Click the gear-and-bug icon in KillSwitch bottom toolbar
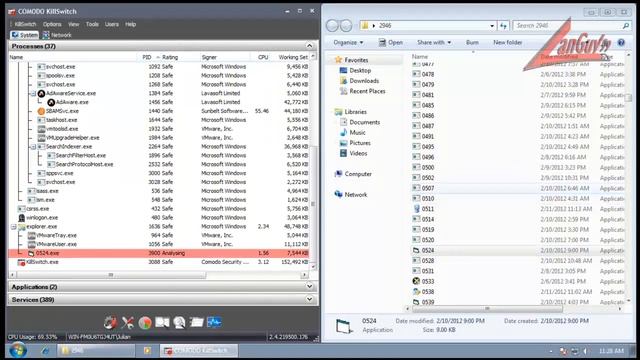 (110, 322)
